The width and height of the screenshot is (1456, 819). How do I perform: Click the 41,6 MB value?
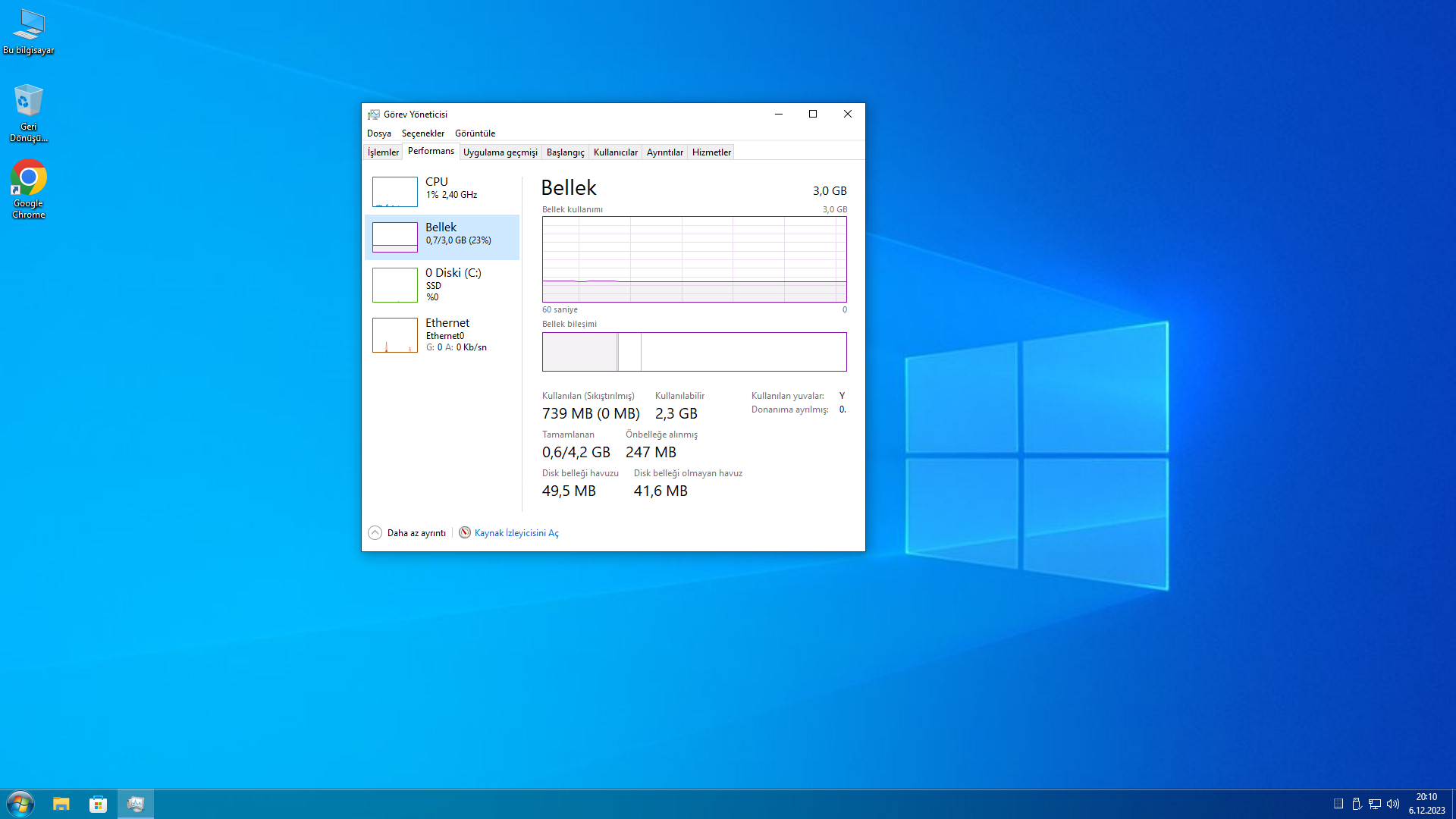(x=661, y=491)
